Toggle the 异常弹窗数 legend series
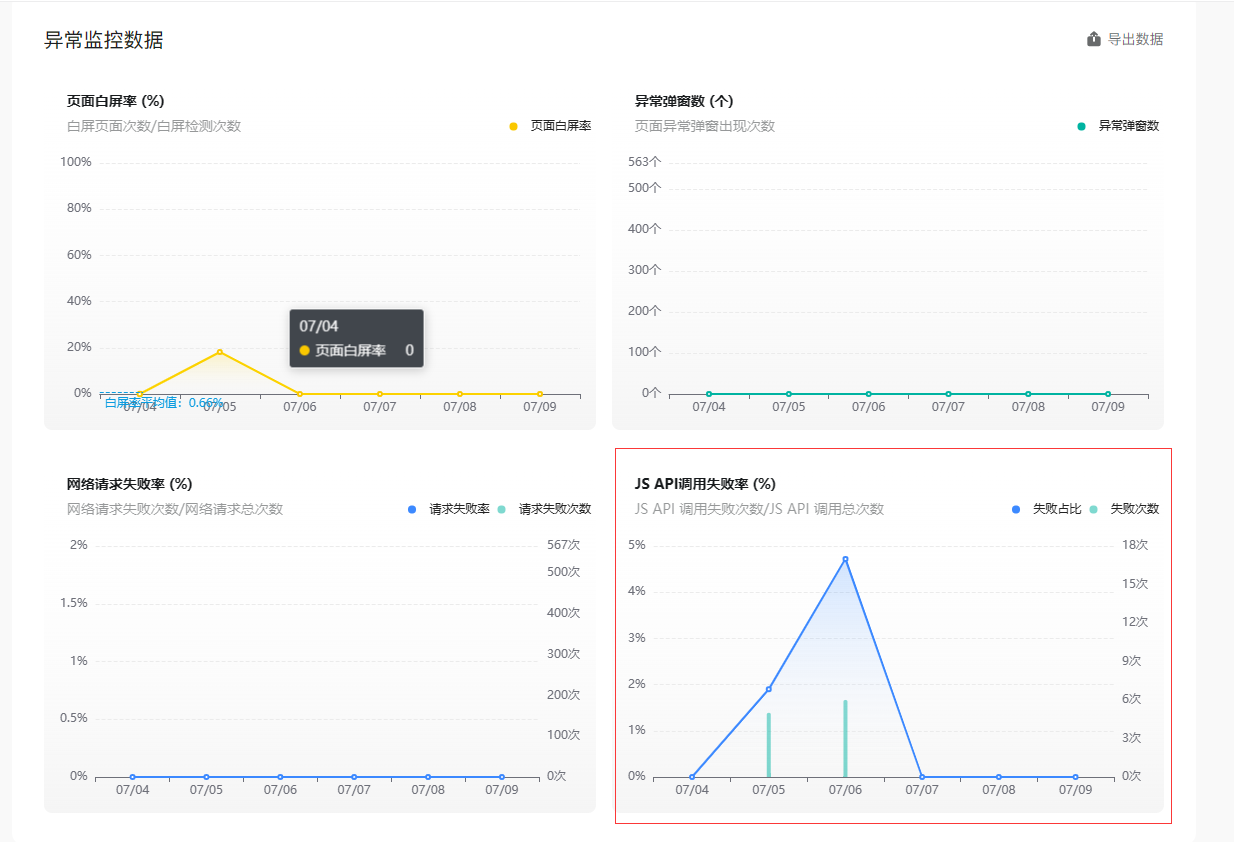 (x=1118, y=126)
